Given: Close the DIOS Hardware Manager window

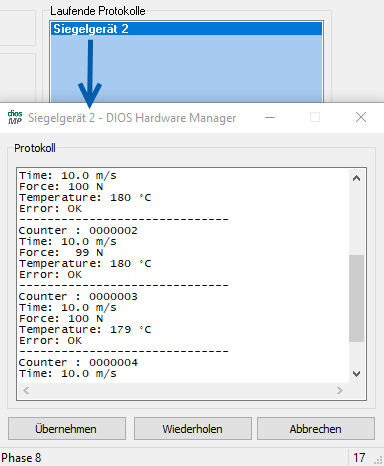Looking at the screenshot, I should point(361,117).
